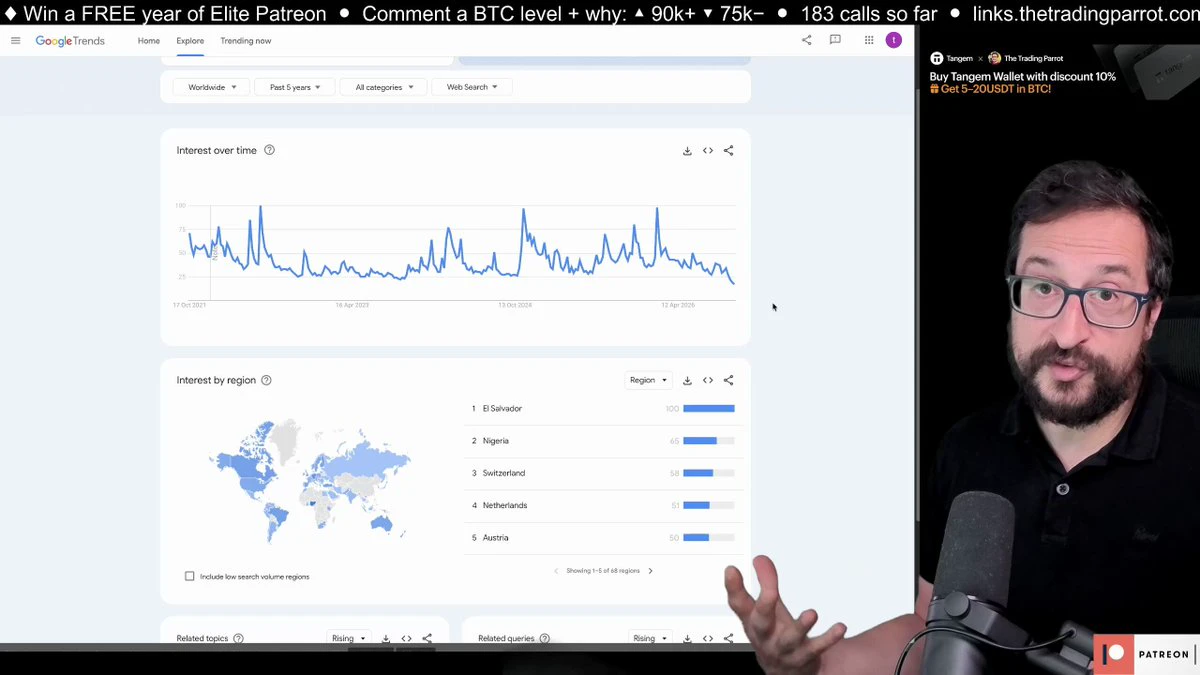The image size is (1200, 675).
Task: Share the Interest over time chart
Action: [728, 151]
